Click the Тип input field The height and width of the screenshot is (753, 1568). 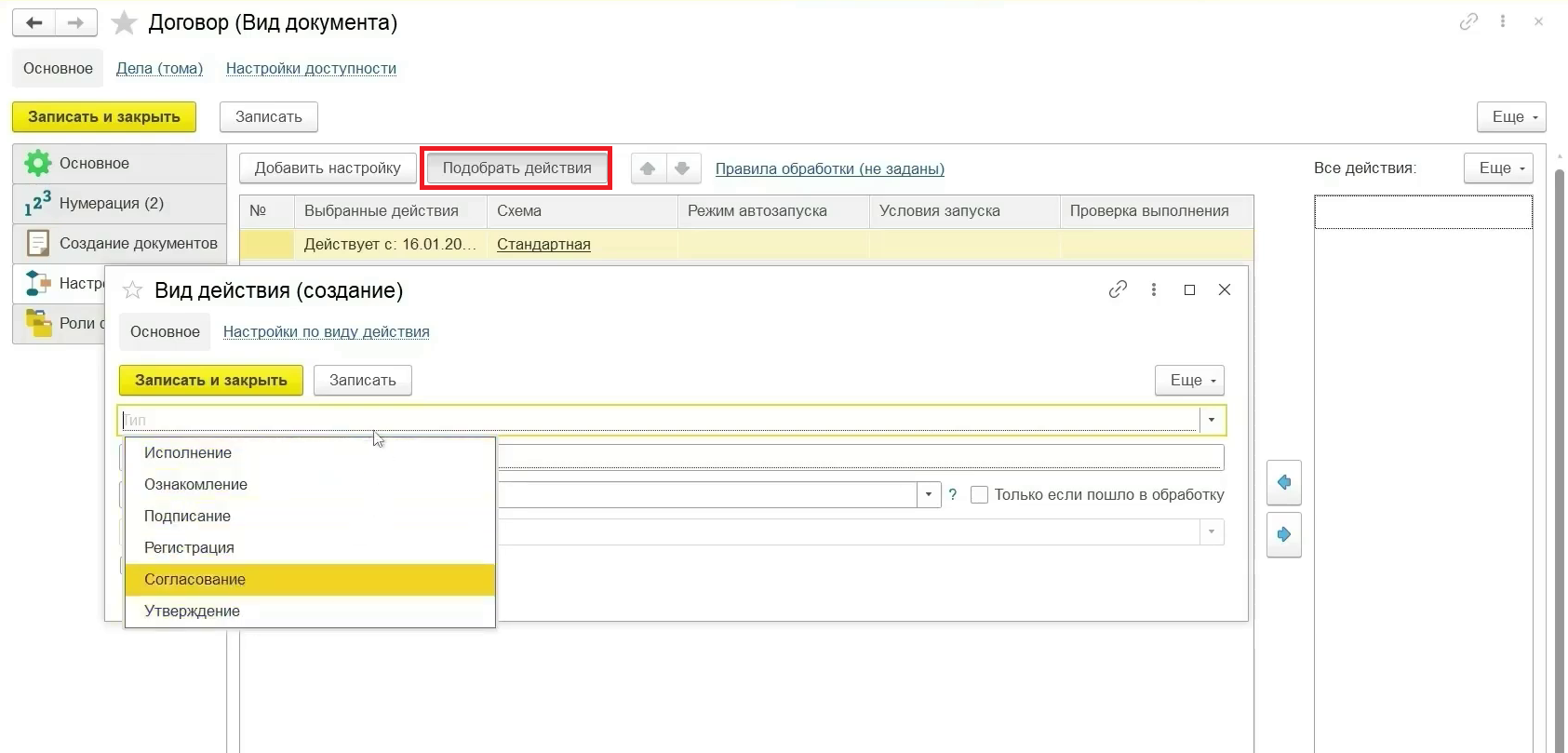coord(651,420)
